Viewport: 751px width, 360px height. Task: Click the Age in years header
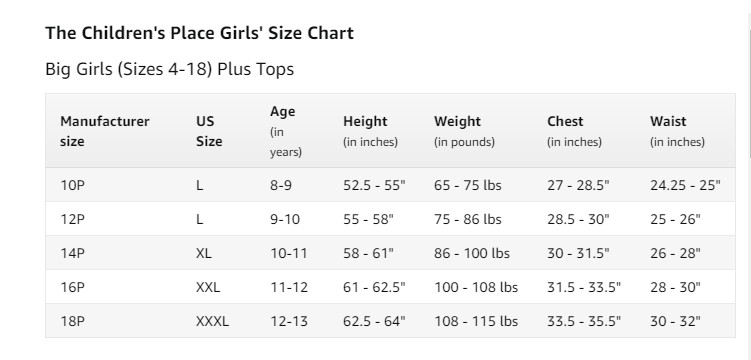(x=286, y=132)
